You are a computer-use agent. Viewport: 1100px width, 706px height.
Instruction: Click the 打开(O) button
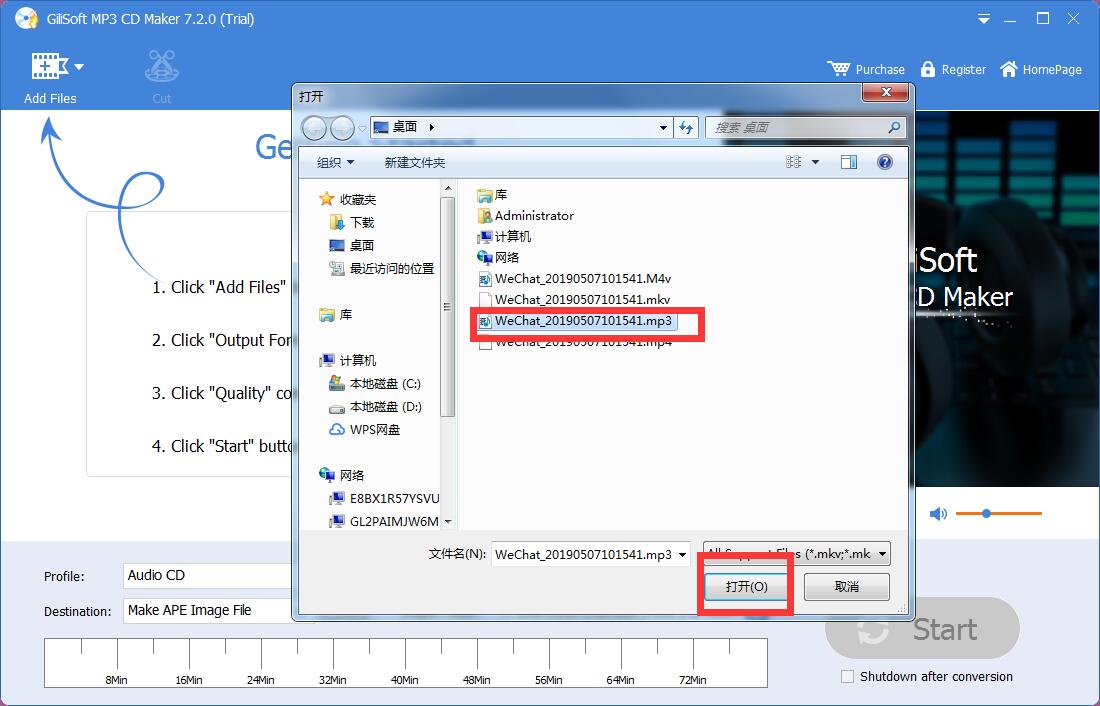coord(746,587)
